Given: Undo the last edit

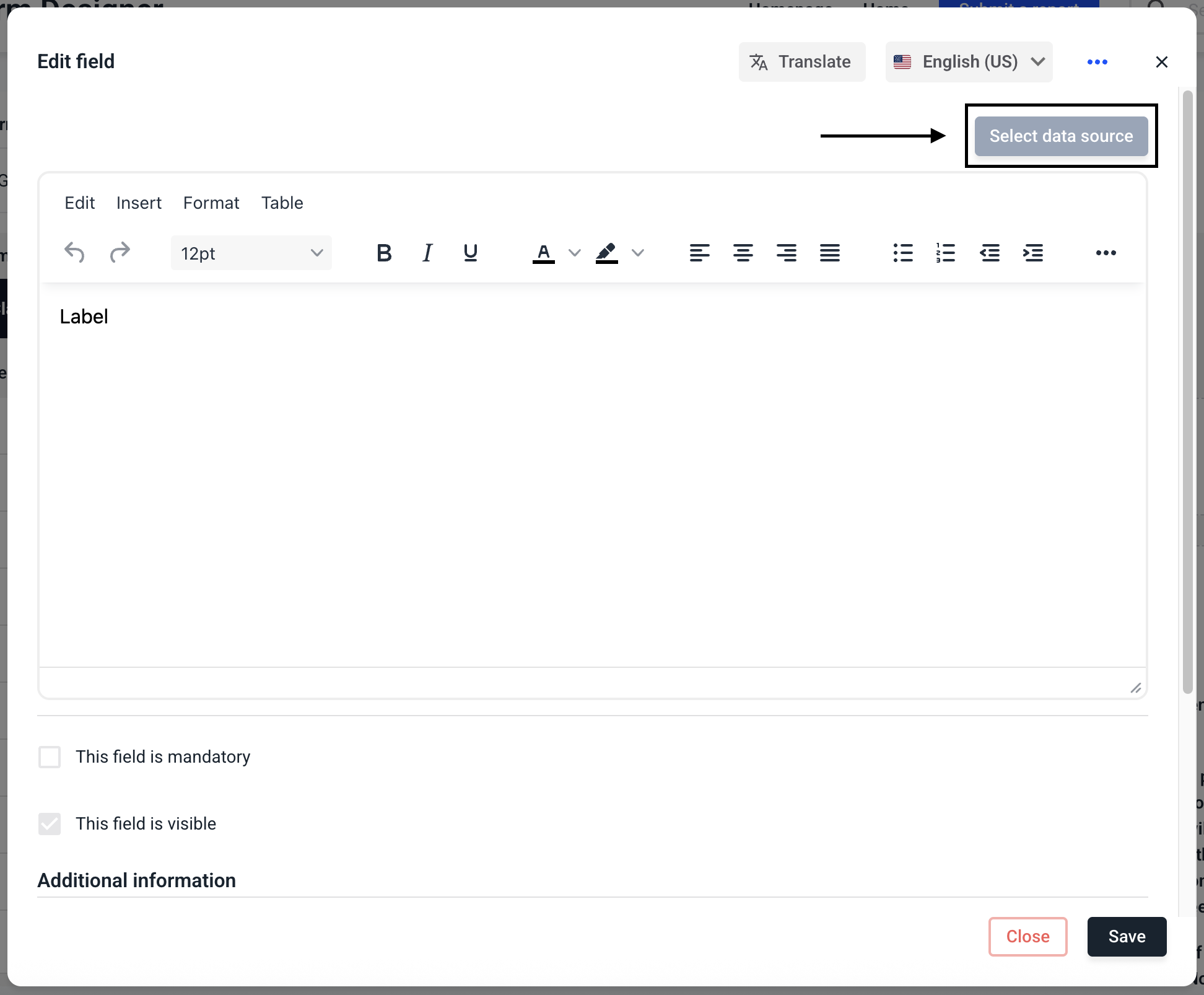Looking at the screenshot, I should click(74, 253).
